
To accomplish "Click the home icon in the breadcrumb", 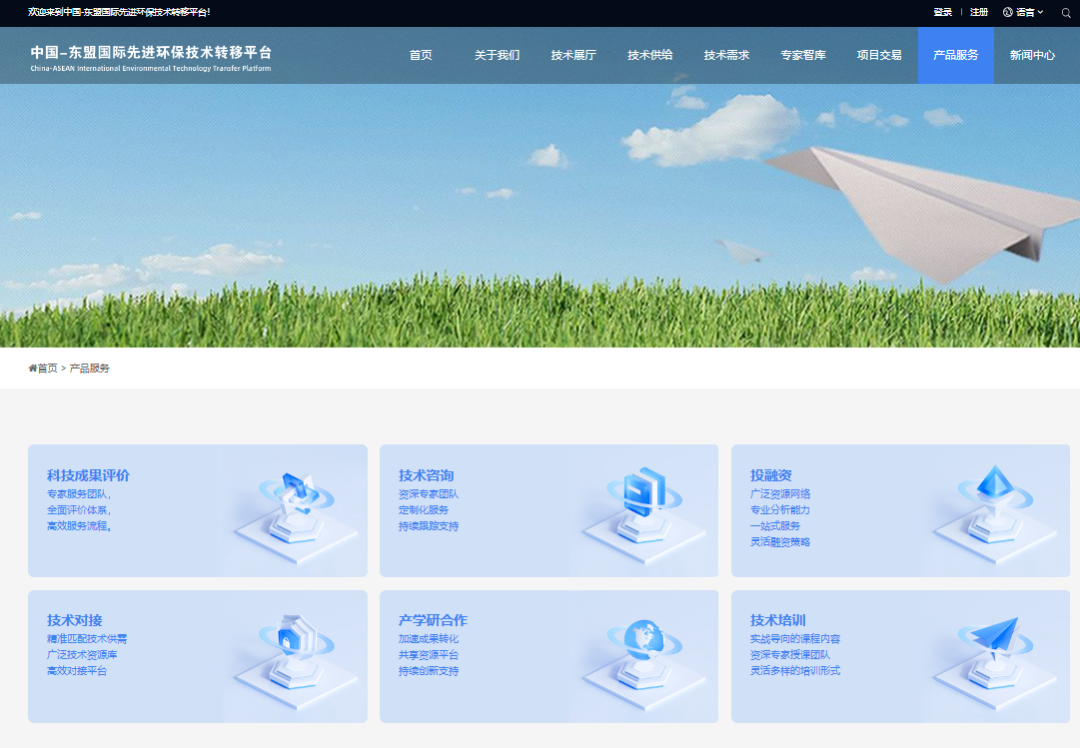I will pyautogui.click(x=33, y=368).
